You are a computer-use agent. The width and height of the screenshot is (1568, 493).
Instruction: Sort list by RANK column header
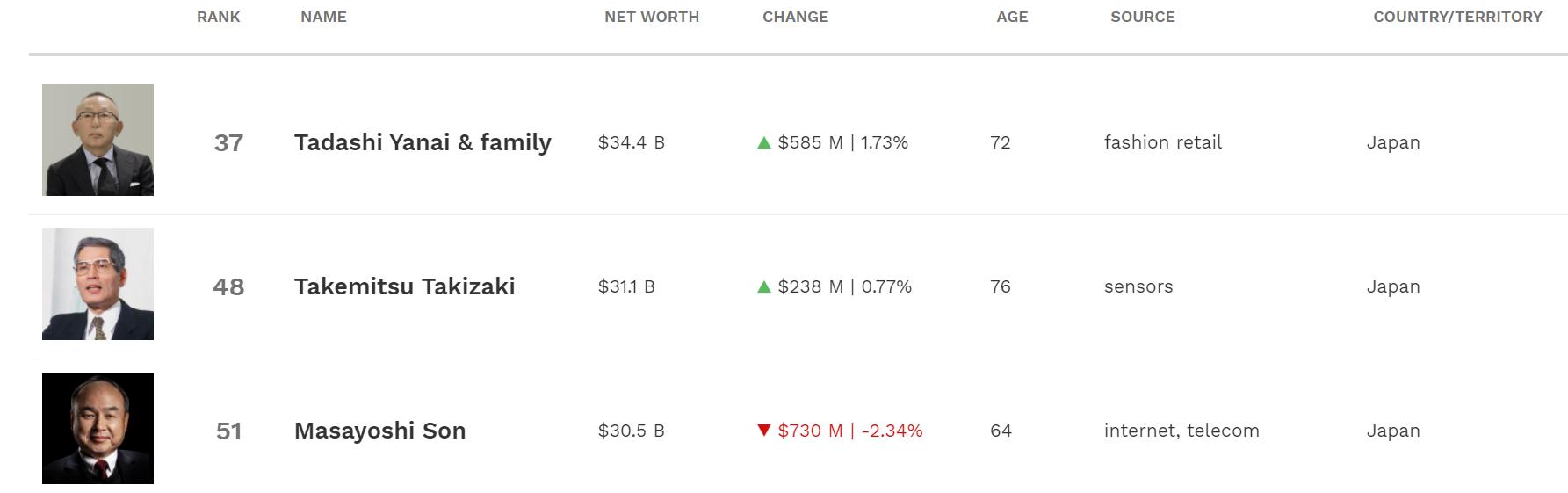(218, 17)
